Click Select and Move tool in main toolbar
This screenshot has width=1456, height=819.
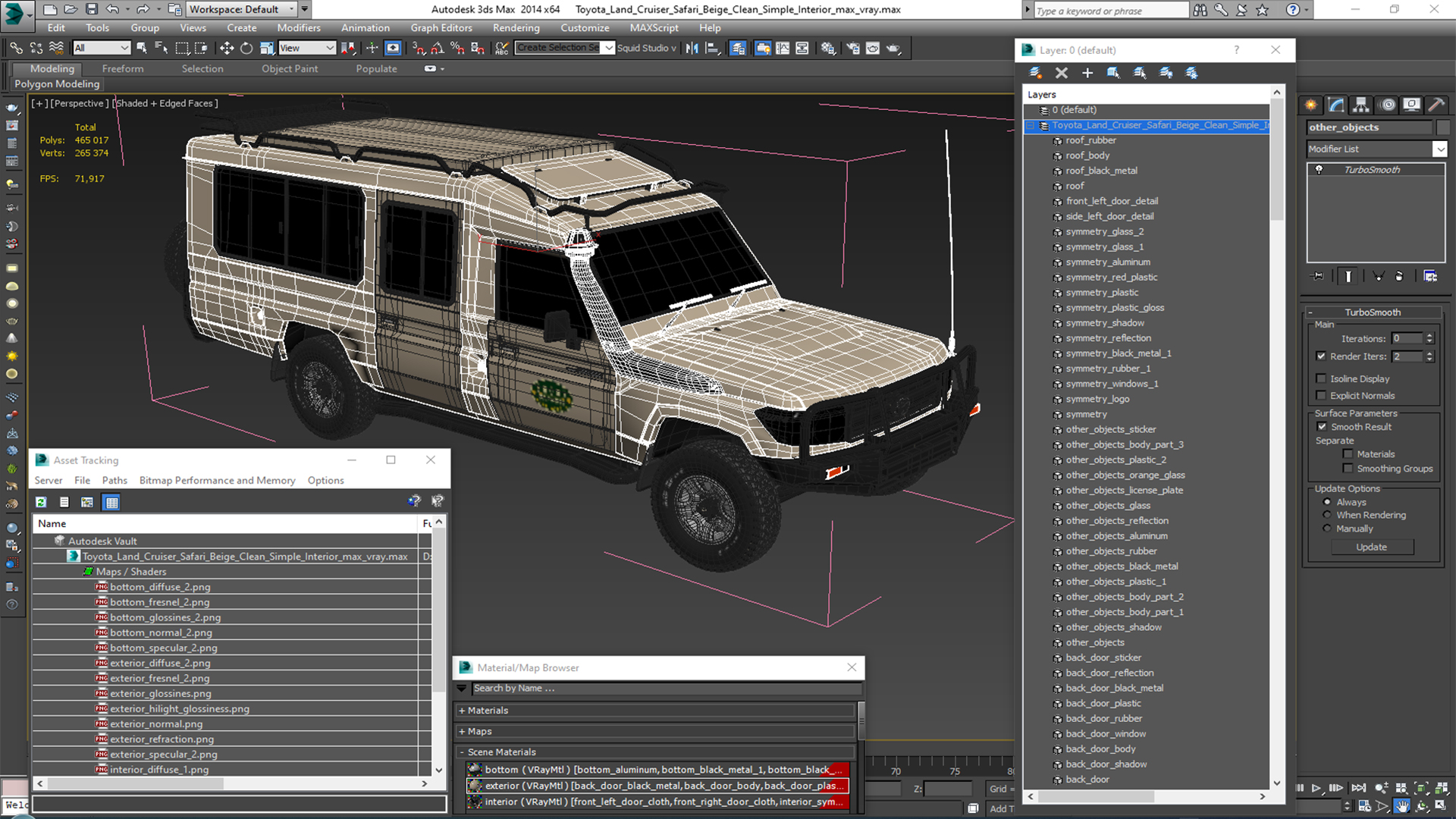click(226, 48)
